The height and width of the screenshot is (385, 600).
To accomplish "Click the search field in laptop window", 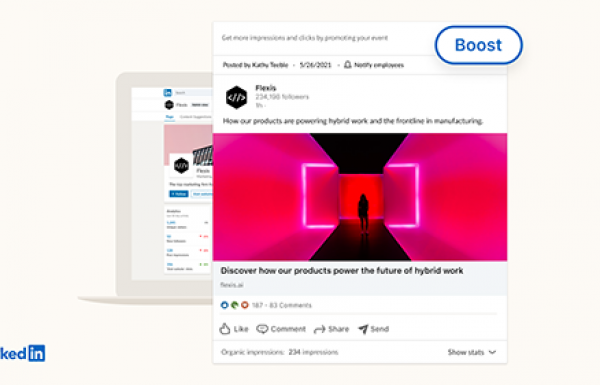I will point(193,93).
